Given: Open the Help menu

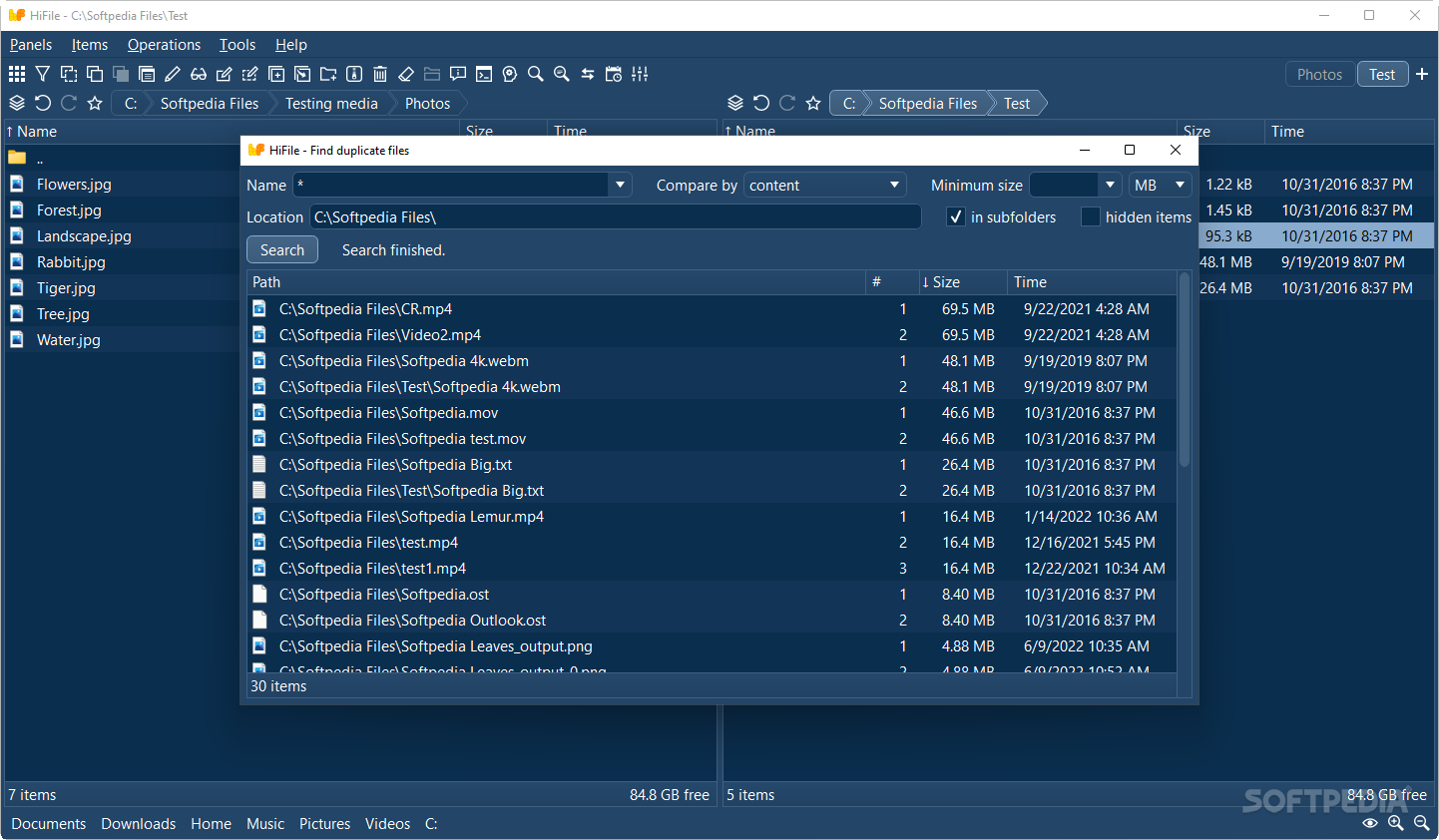Looking at the screenshot, I should 291,45.
